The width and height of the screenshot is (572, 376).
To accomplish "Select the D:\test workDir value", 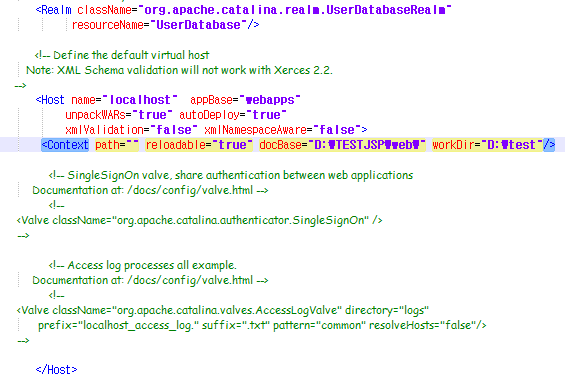I will pyautogui.click(x=512, y=145).
